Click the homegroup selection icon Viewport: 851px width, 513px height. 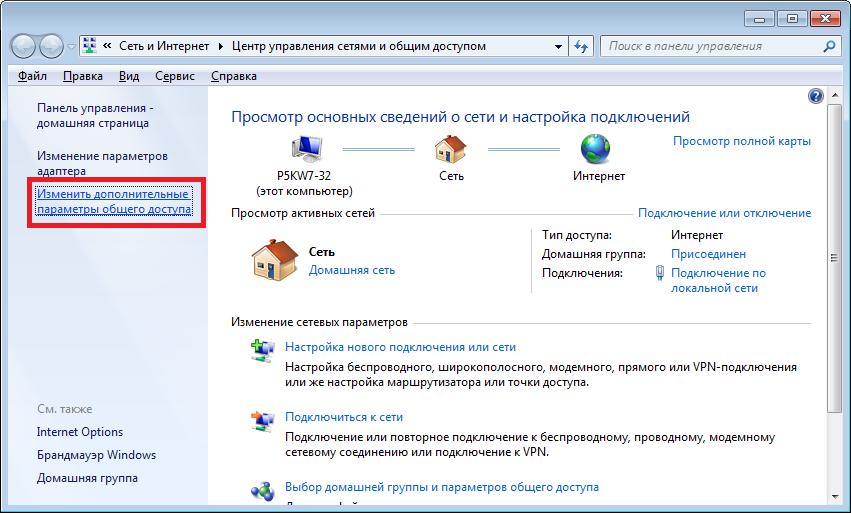point(262,490)
